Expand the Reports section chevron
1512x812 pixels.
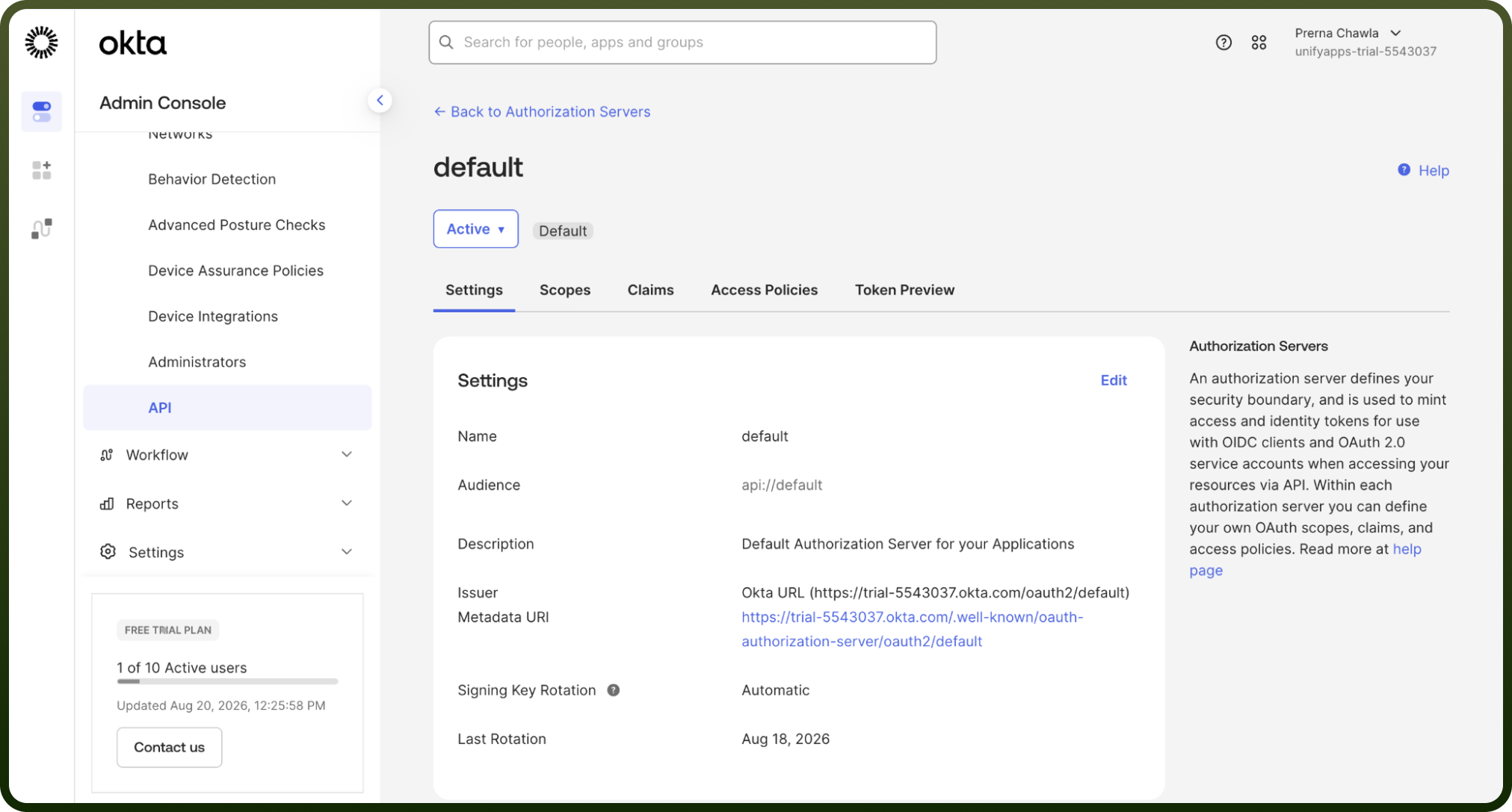(x=347, y=503)
